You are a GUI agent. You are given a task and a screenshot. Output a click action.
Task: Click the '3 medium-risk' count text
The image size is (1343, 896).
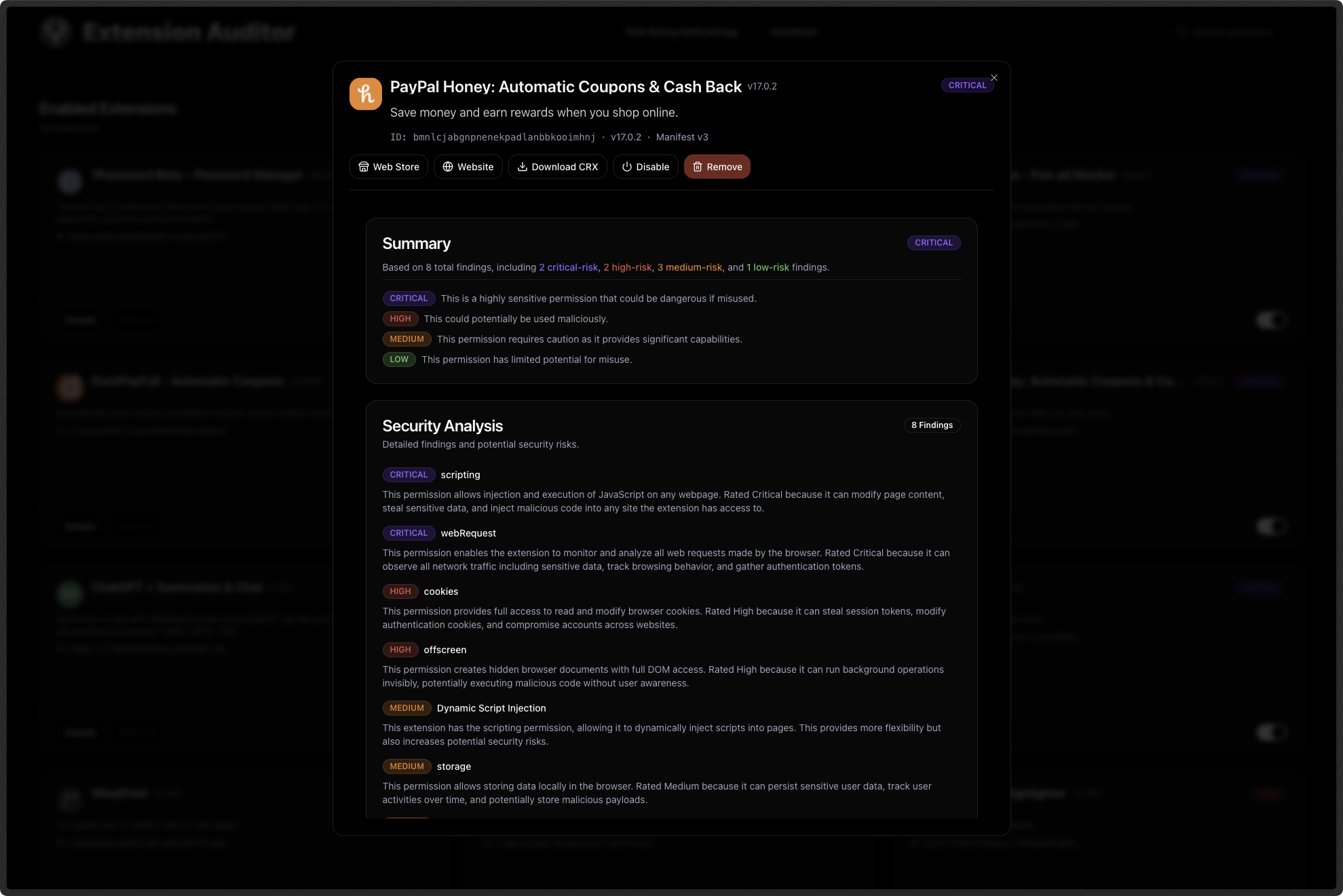(689, 267)
